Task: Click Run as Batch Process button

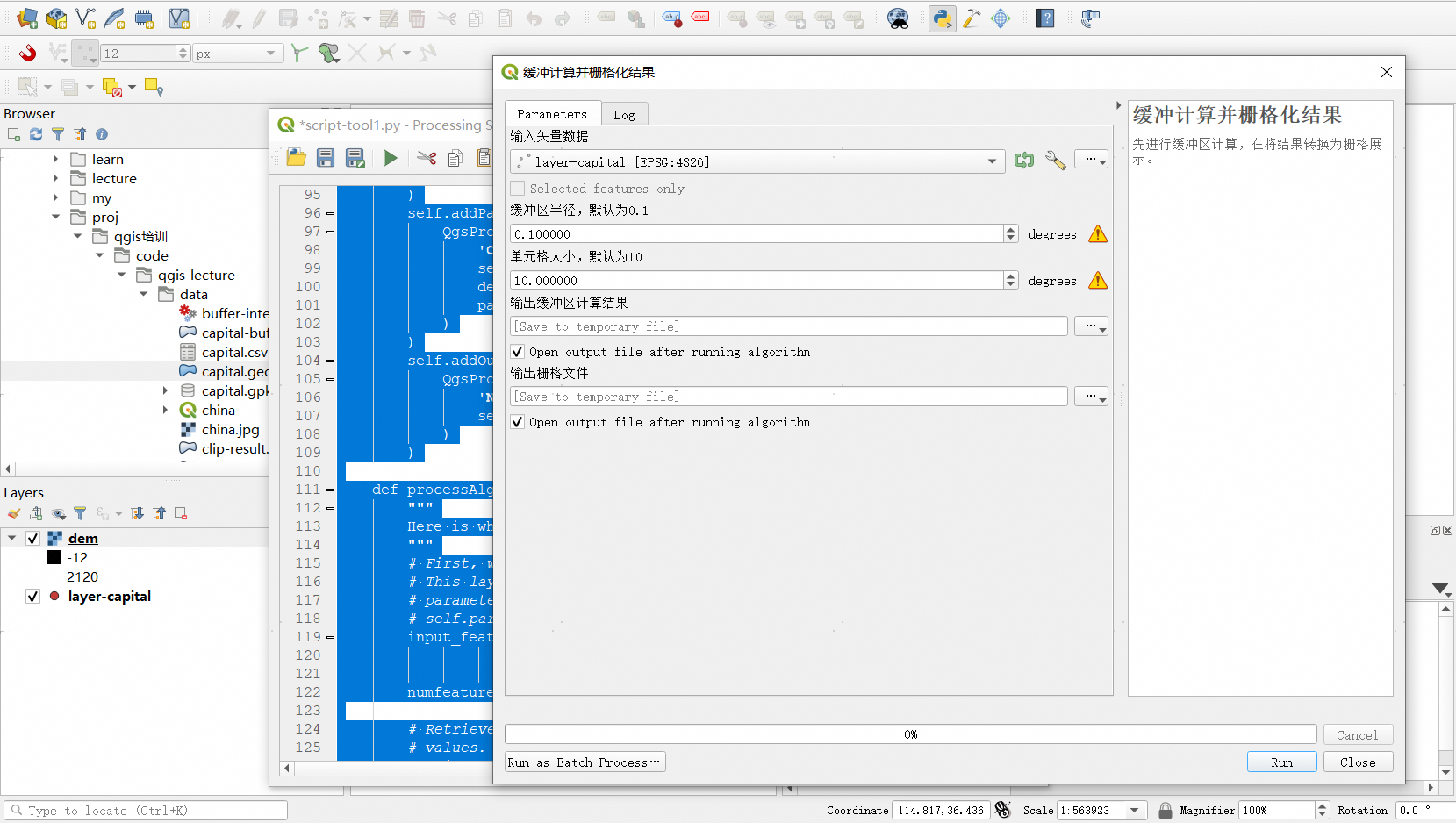Action: pyautogui.click(x=585, y=762)
